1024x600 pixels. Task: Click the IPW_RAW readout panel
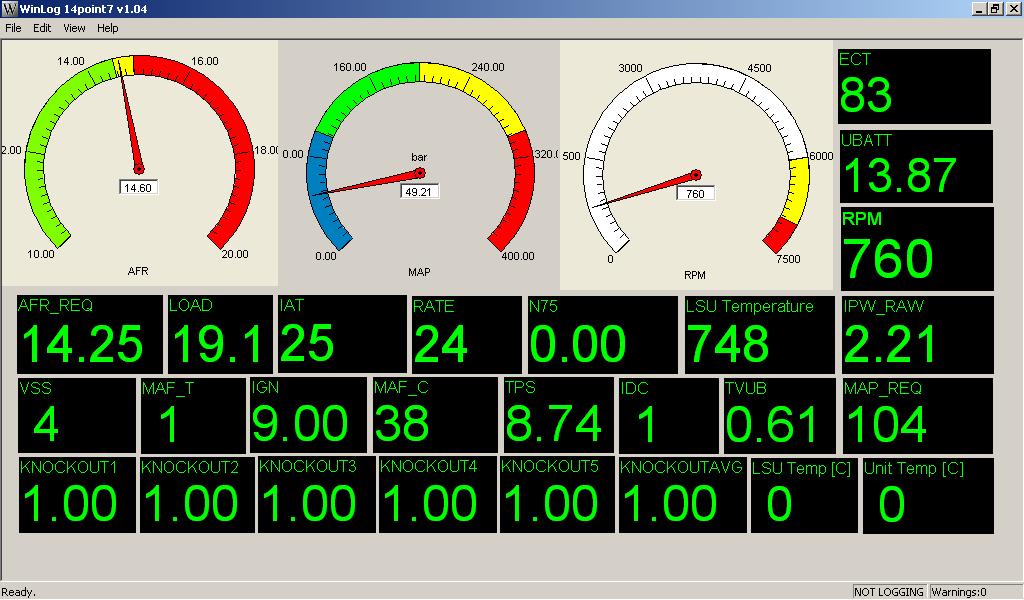917,334
